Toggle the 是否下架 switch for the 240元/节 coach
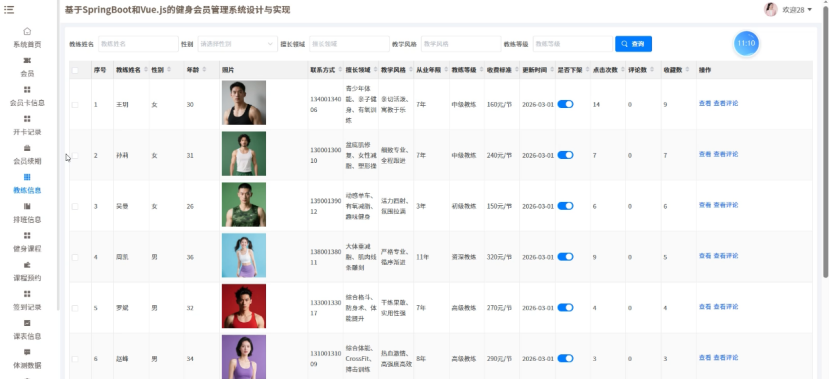The height and width of the screenshot is (379, 829). click(565, 155)
